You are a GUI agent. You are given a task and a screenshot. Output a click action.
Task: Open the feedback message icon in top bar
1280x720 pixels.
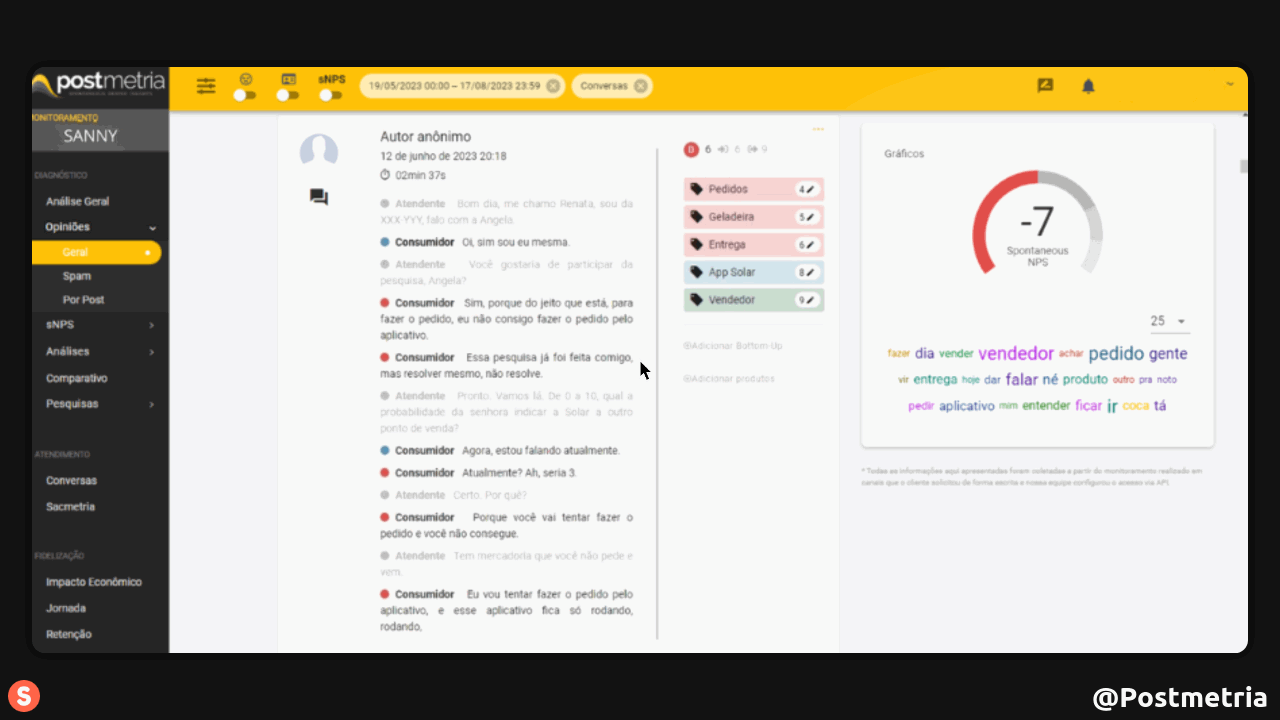pos(1045,86)
